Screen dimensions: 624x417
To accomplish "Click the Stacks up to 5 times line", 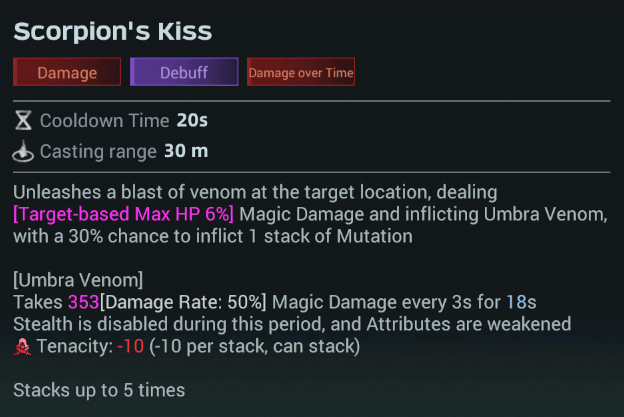I will point(99,390).
